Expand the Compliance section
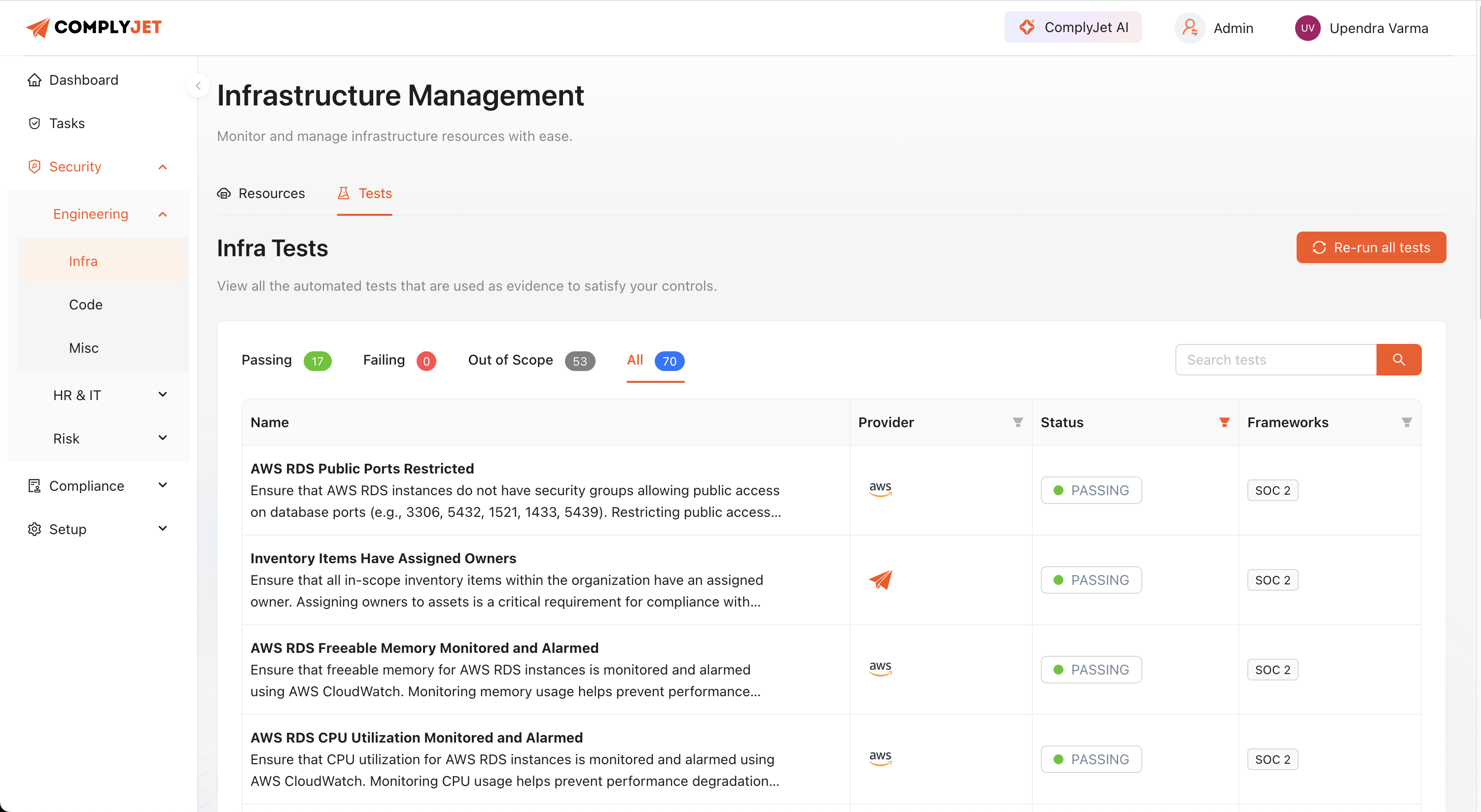 click(x=163, y=486)
